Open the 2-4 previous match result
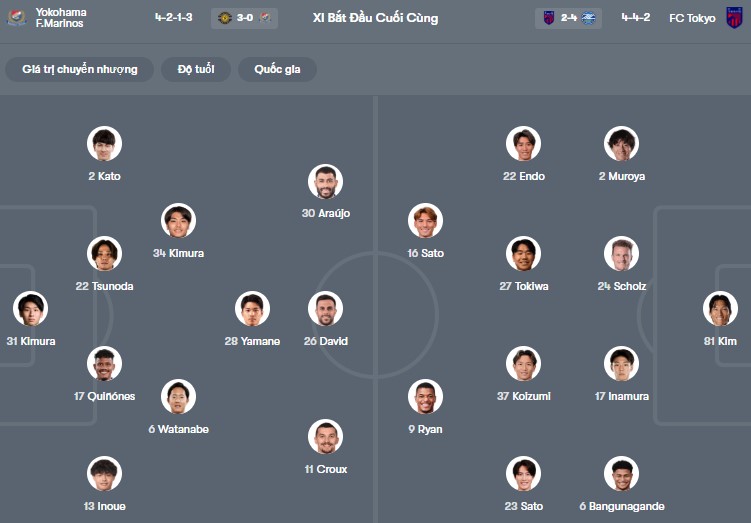This screenshot has height=523, width=751. click(568, 18)
